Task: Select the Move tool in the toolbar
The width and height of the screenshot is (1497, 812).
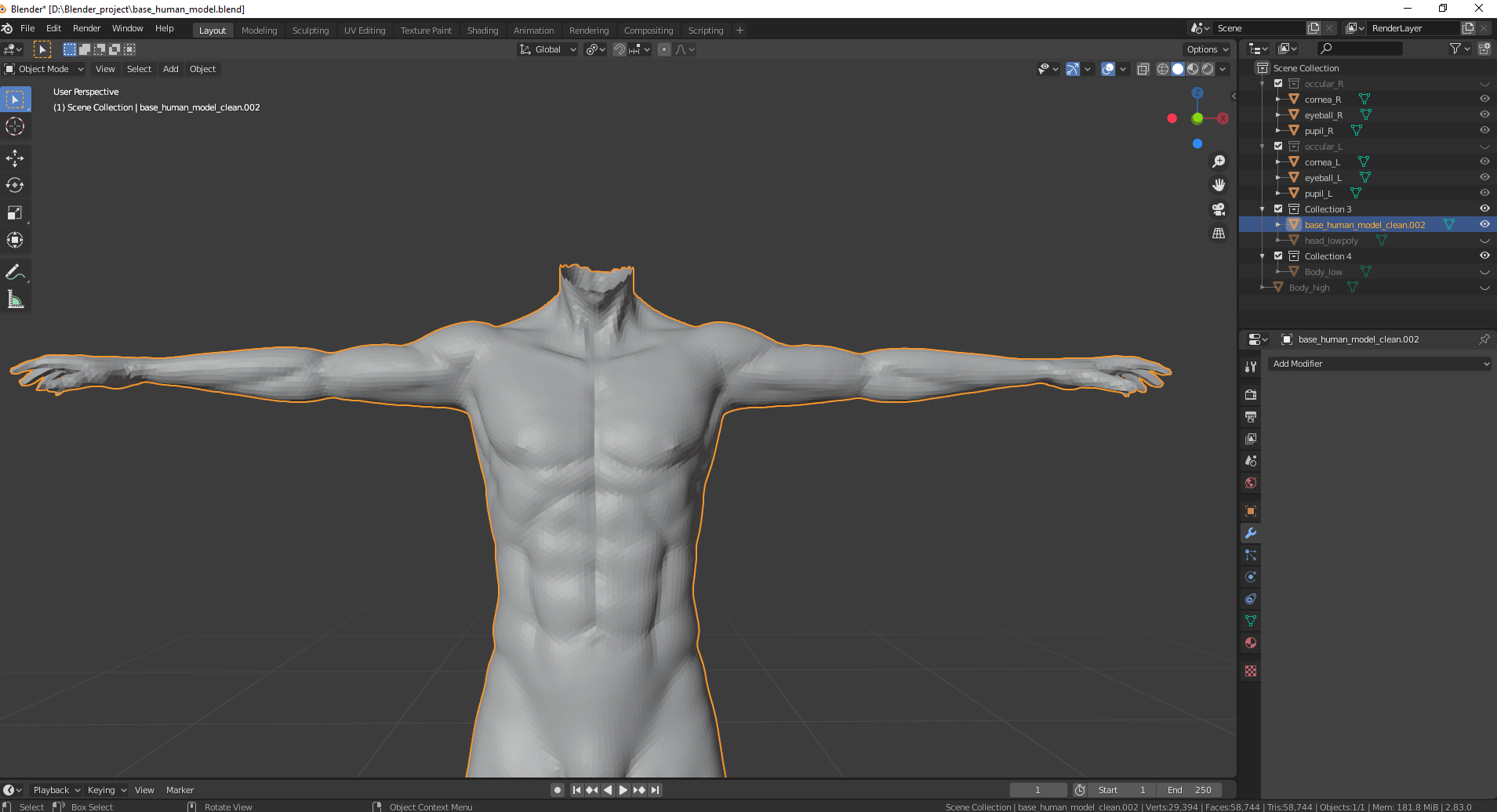Action: coord(15,158)
